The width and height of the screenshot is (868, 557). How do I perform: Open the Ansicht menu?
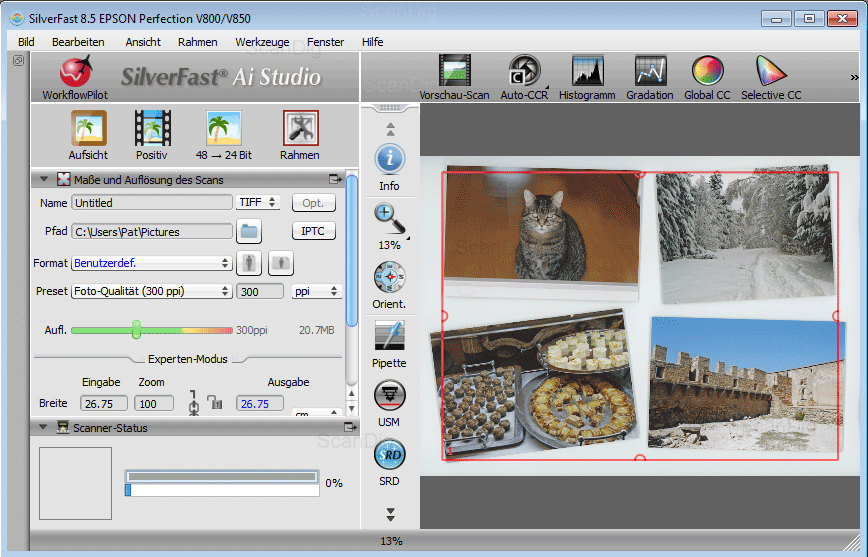[143, 42]
